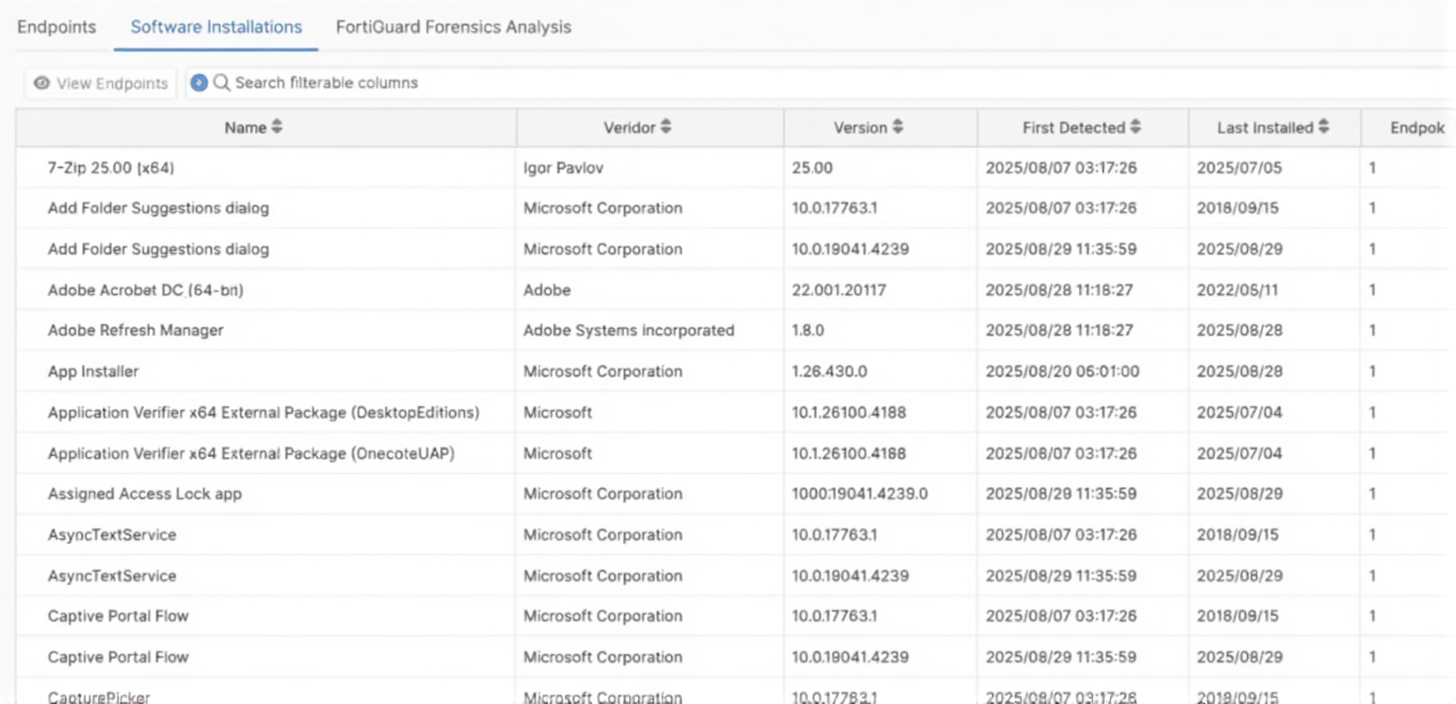Viewport: 1456px width, 704px height.
Task: Click the sort icon beside Vendor column
Action: (x=666, y=128)
